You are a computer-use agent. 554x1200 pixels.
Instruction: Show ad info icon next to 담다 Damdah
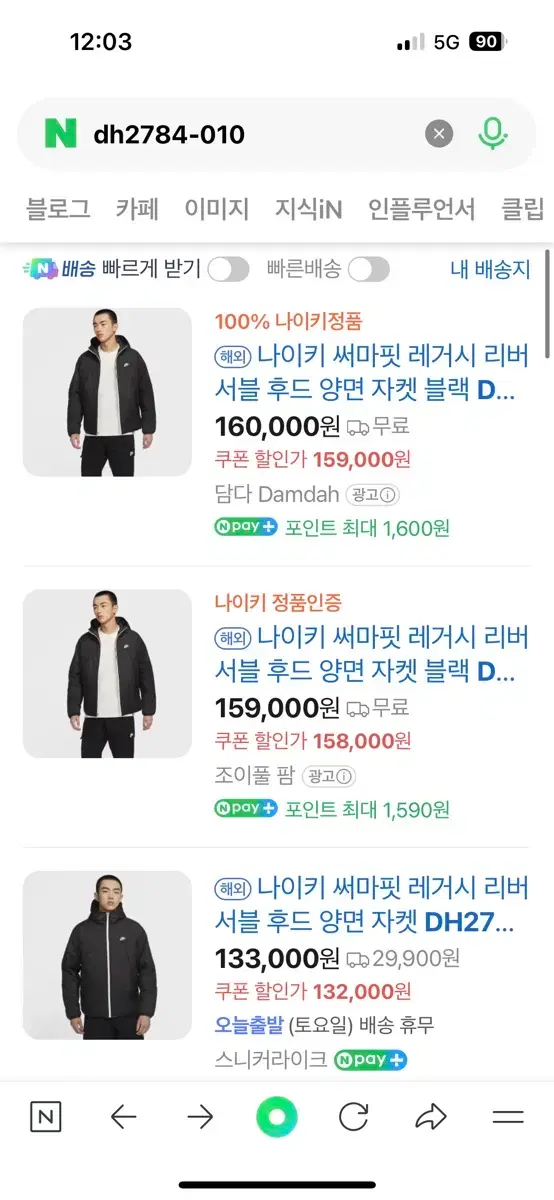click(x=373, y=494)
